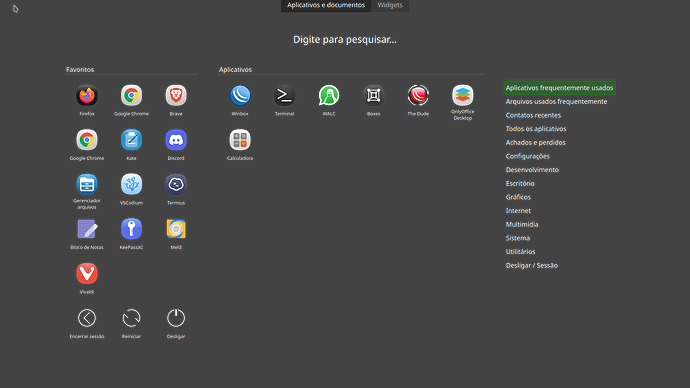This screenshot has height=388, width=690.
Task: Open the Kate text editor
Action: tap(131, 140)
